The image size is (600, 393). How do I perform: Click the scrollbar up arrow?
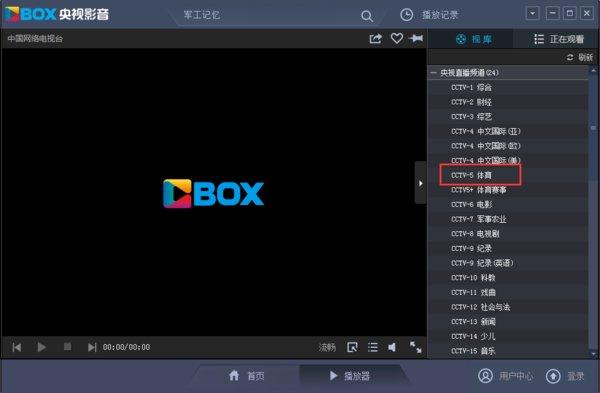tap(593, 70)
